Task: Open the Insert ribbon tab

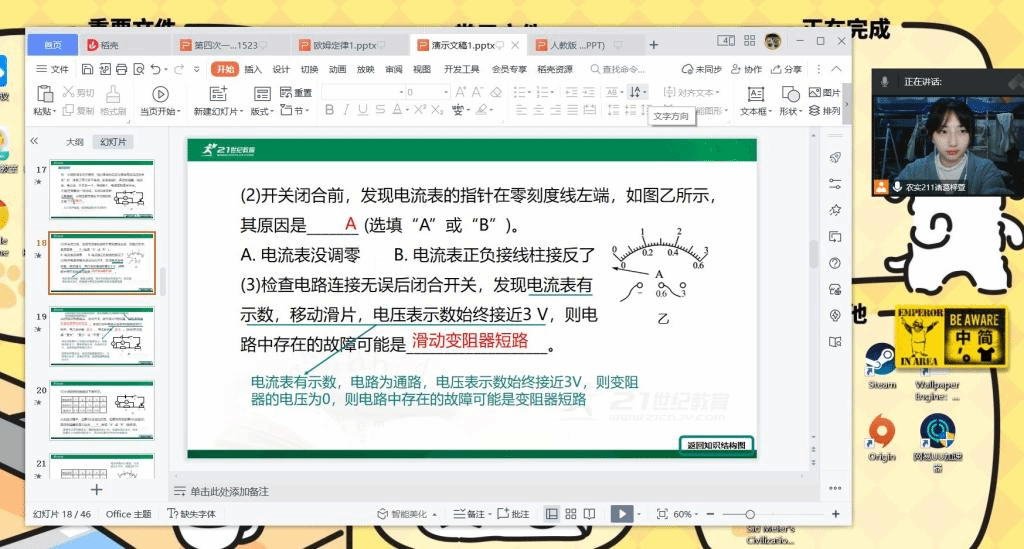Action: tap(253, 69)
